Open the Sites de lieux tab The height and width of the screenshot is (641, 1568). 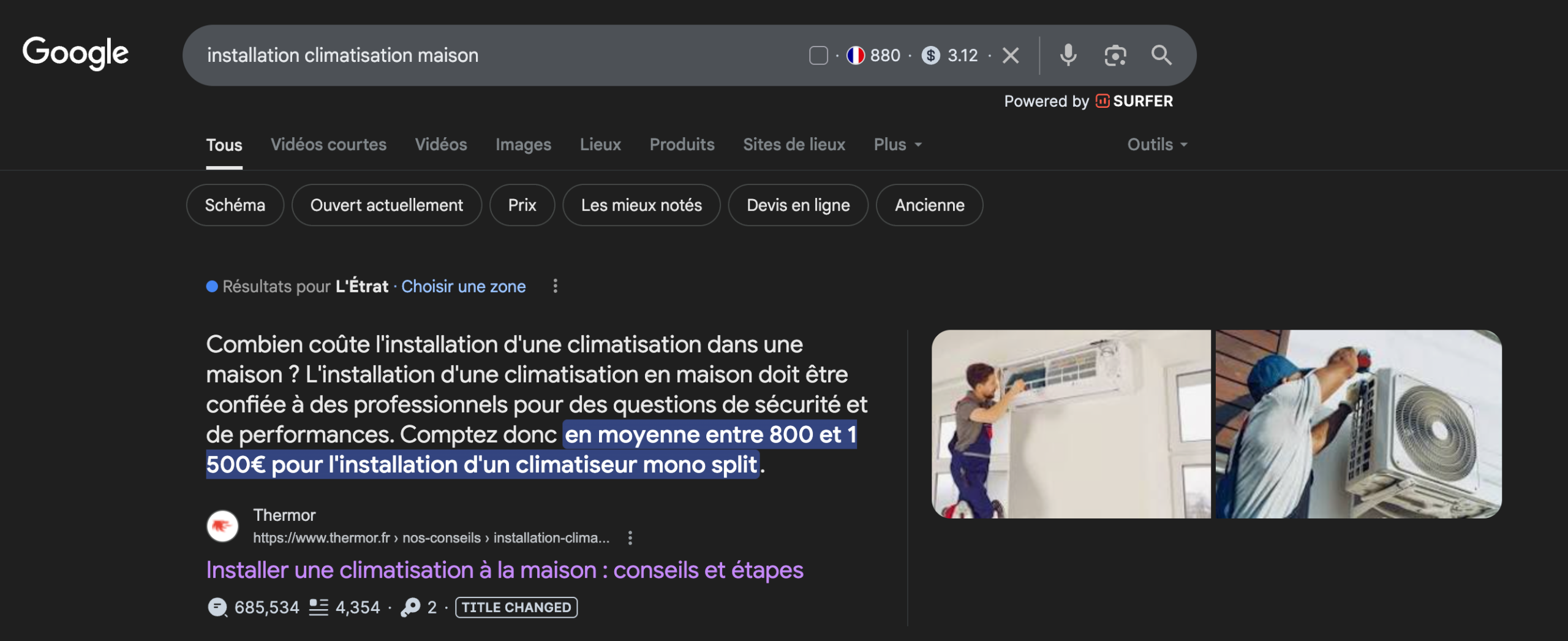[x=794, y=145]
